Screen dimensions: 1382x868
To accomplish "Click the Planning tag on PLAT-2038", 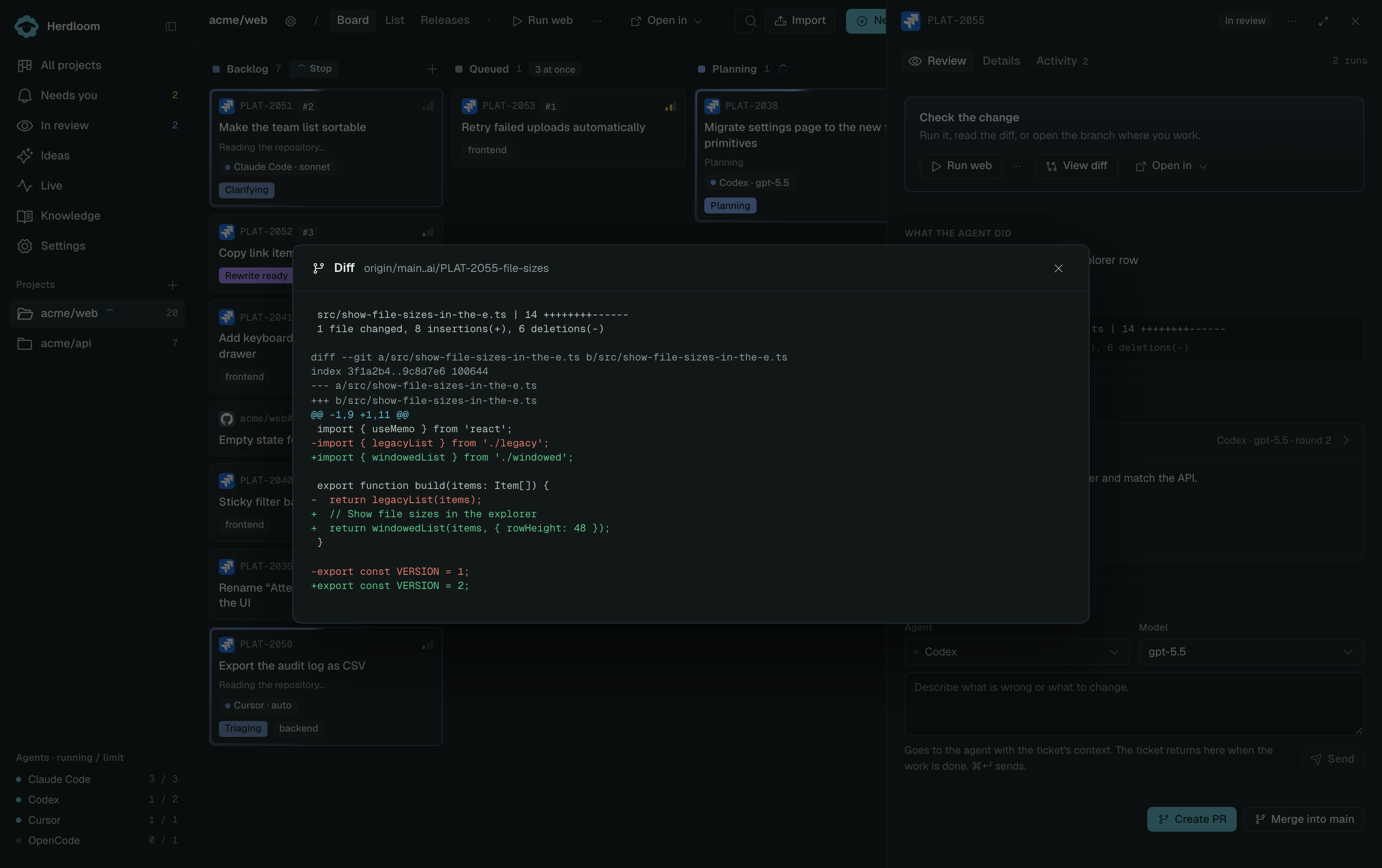I will tap(730, 206).
